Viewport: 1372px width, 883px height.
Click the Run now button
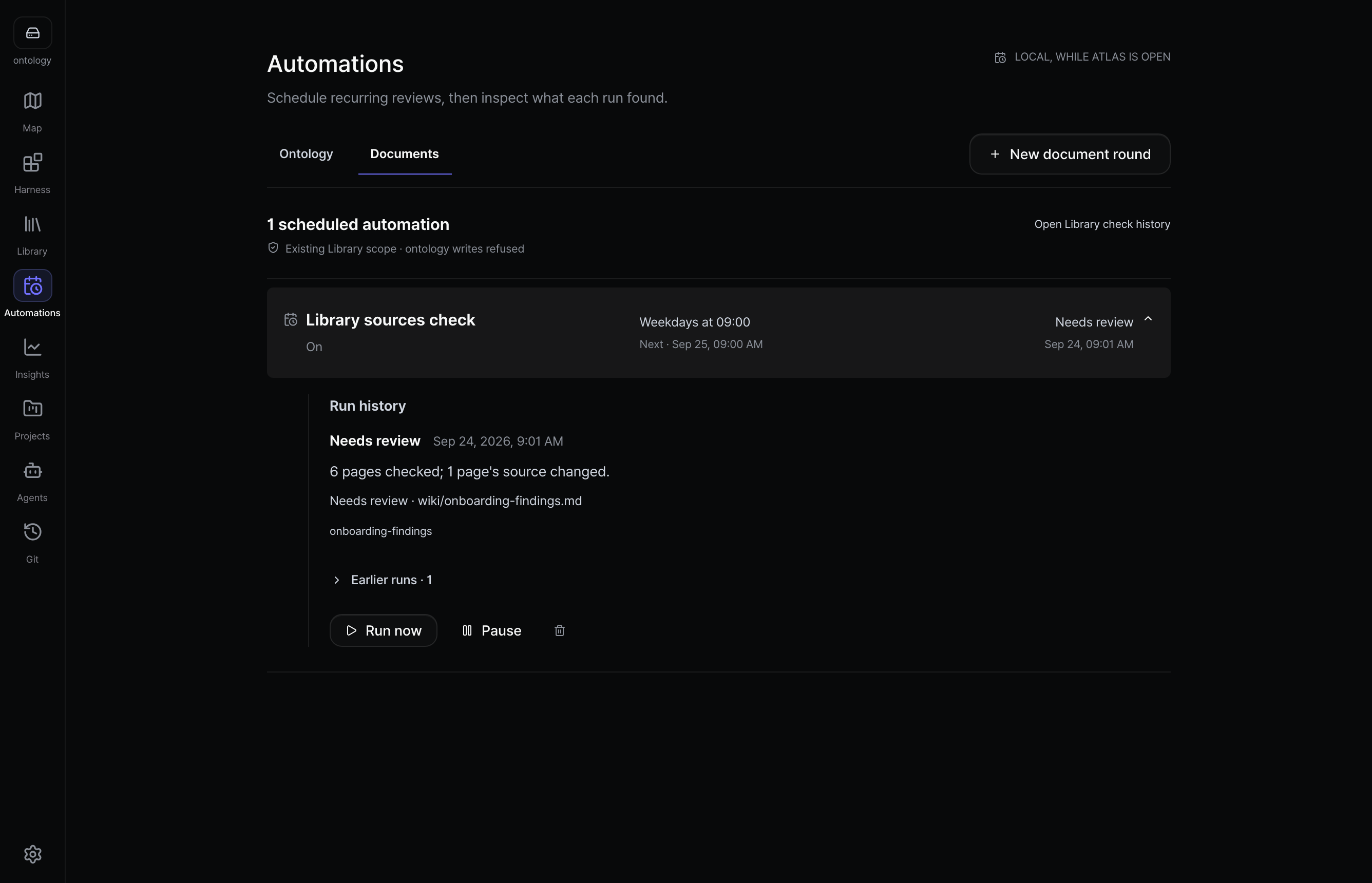pyautogui.click(x=384, y=630)
